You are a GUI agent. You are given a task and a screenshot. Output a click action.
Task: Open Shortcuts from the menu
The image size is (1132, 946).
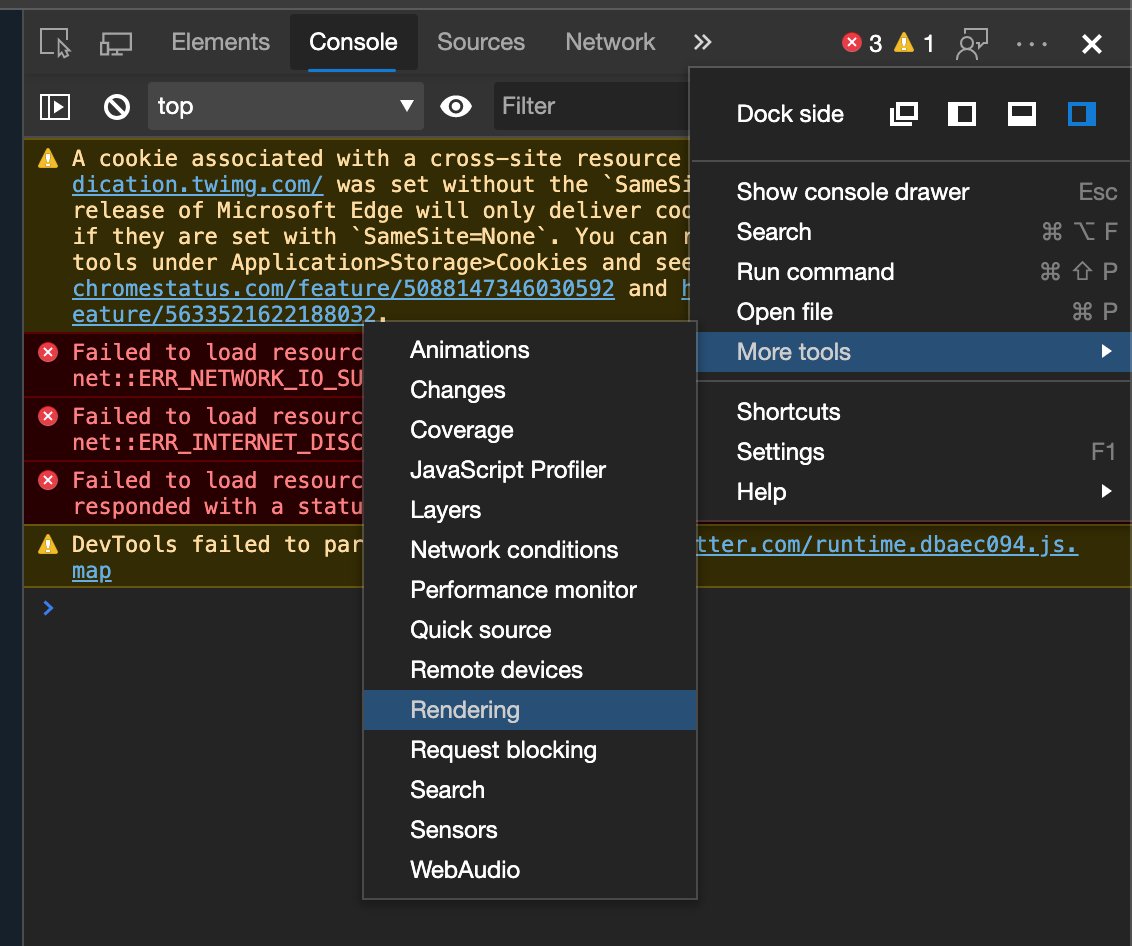pos(914,412)
